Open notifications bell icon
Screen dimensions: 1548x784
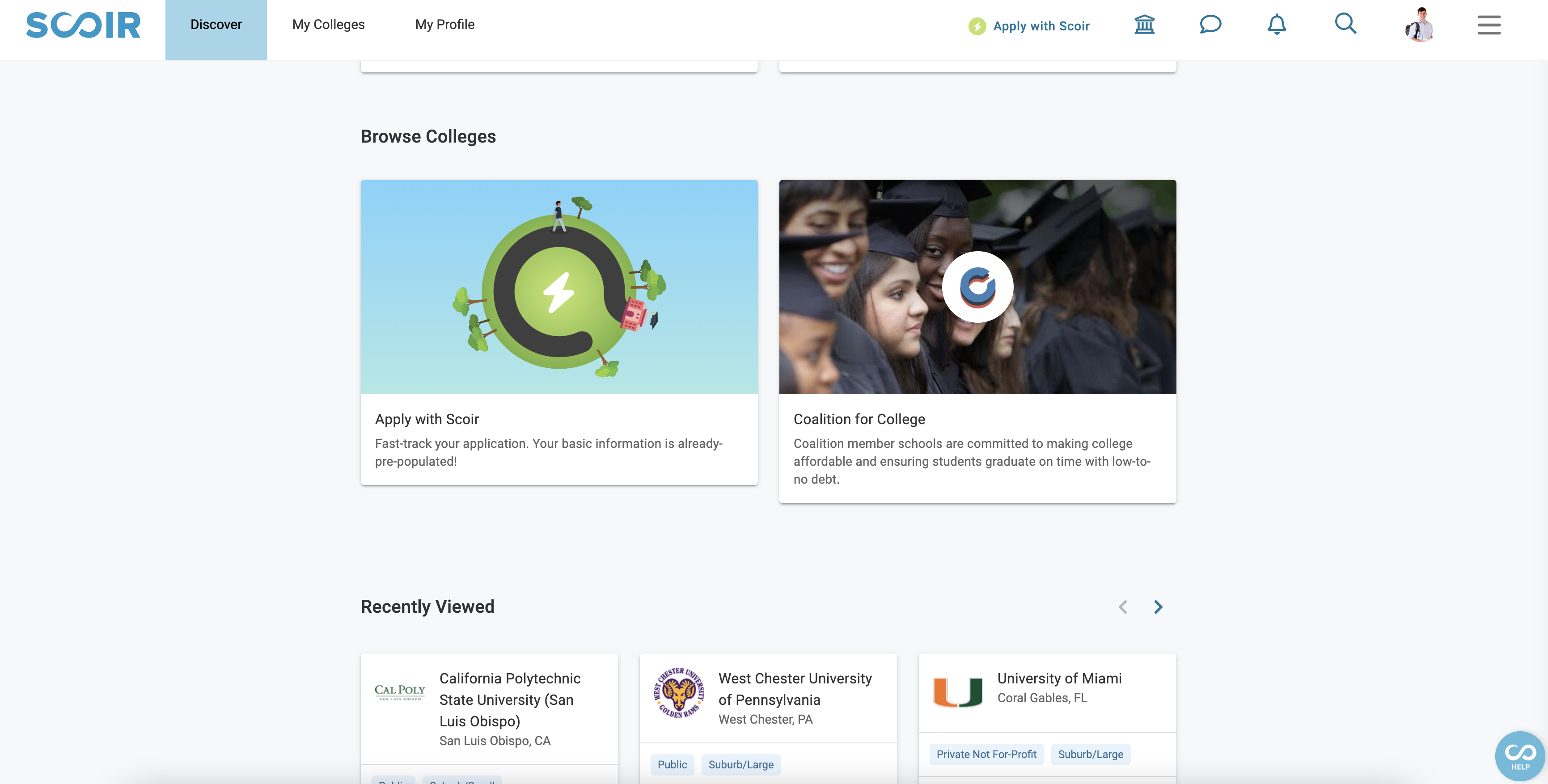point(1277,25)
